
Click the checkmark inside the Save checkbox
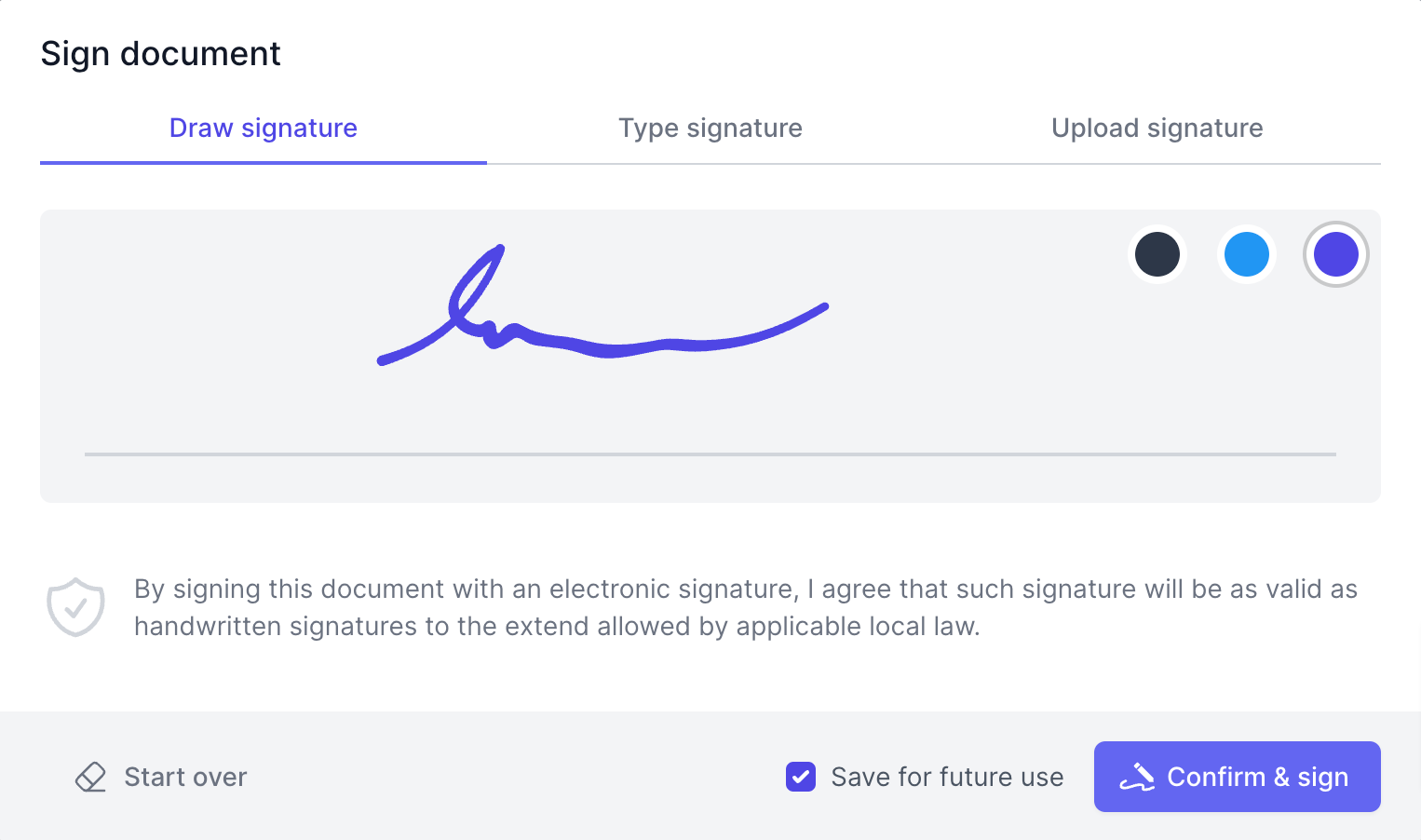pyautogui.click(x=801, y=777)
